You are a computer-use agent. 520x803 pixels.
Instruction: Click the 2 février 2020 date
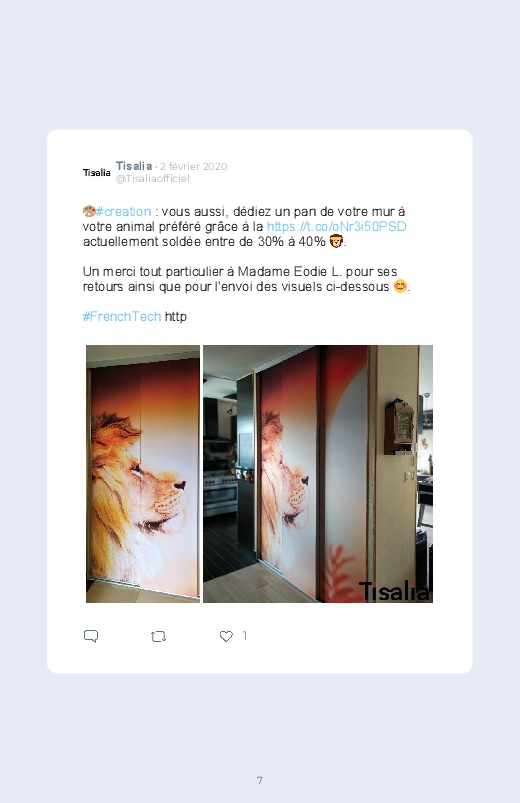tap(193, 166)
